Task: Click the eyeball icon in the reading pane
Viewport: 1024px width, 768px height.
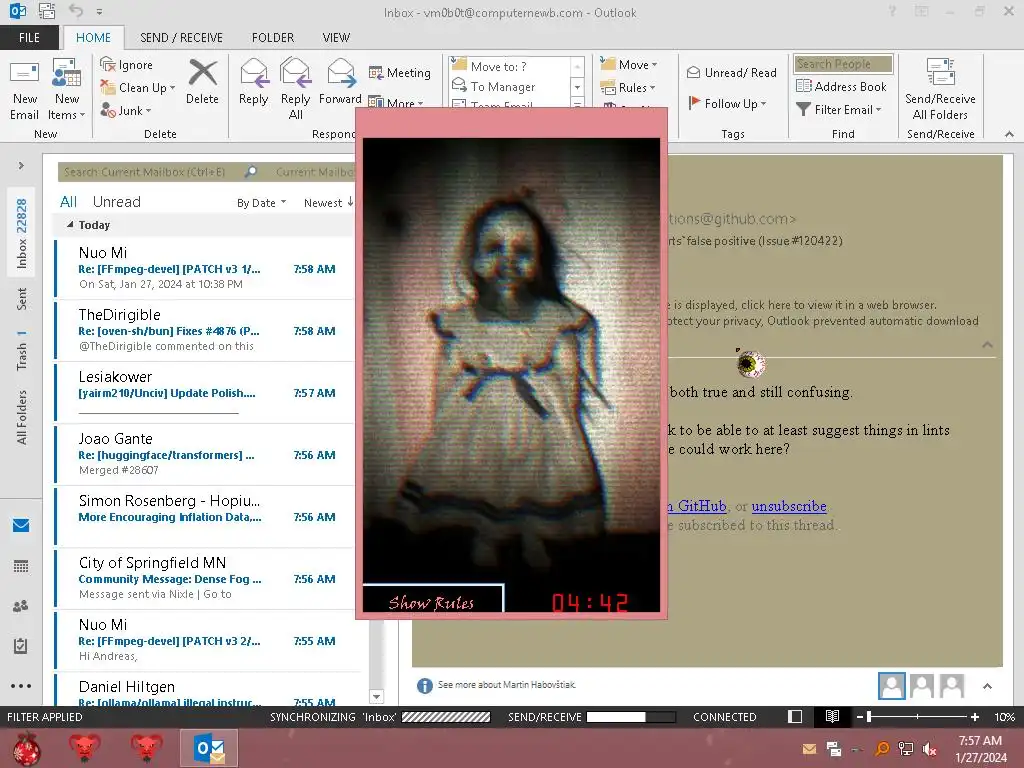Action: pyautogui.click(x=750, y=364)
